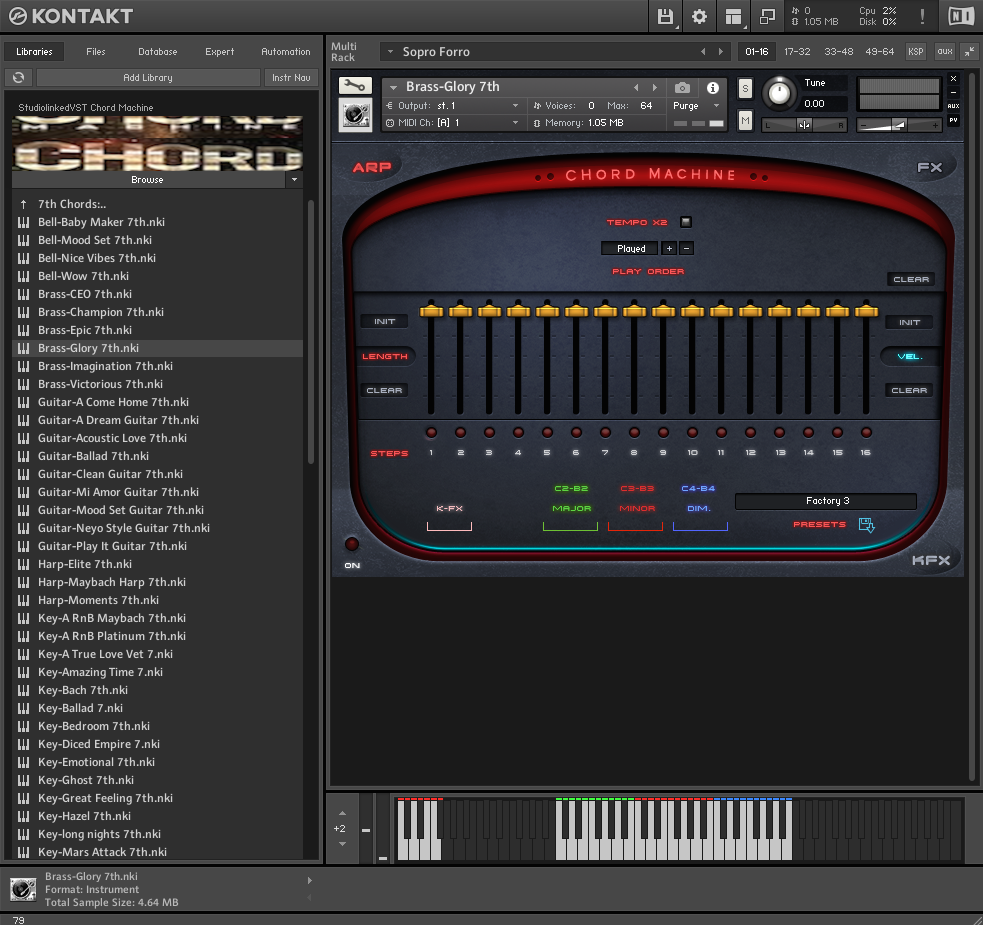Click the Kontakt logo
983x925 pixels.
71,16
